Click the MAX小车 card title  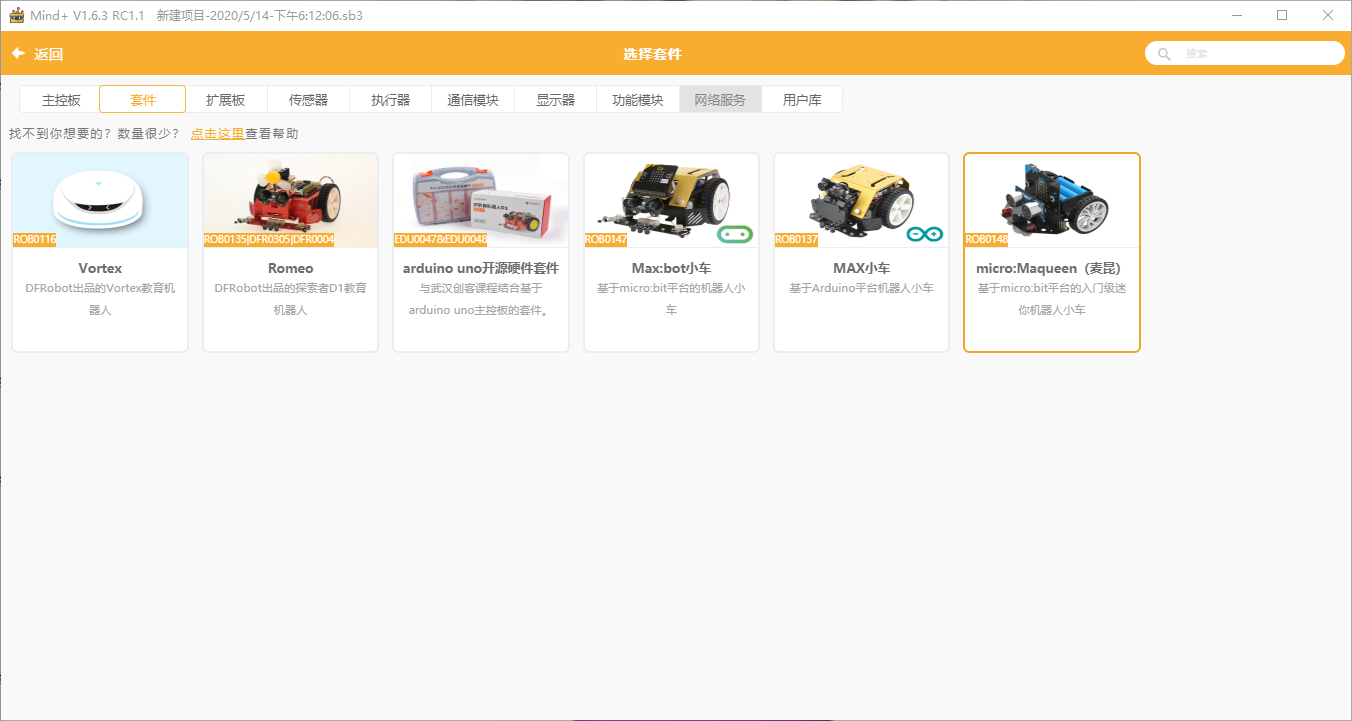(862, 268)
